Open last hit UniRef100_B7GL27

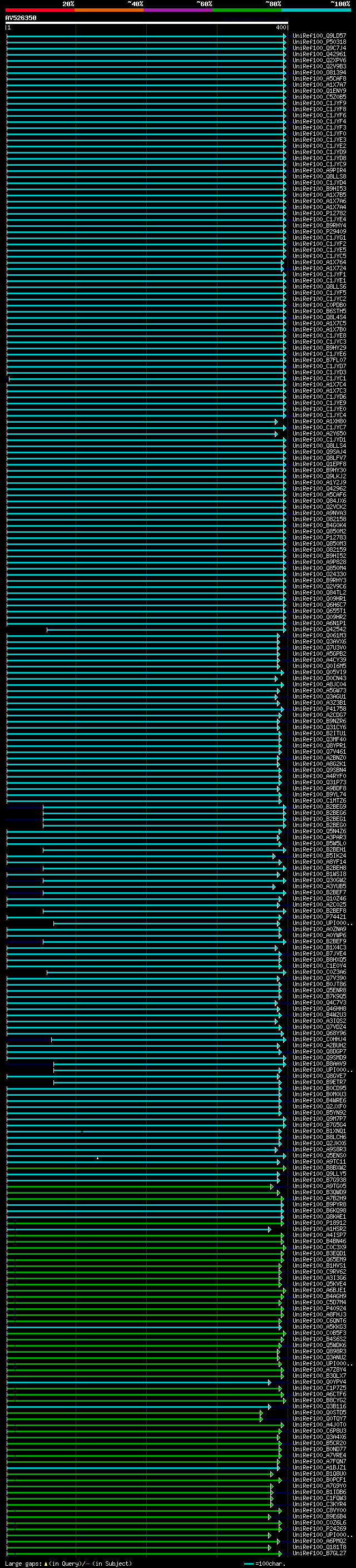coord(319,1554)
